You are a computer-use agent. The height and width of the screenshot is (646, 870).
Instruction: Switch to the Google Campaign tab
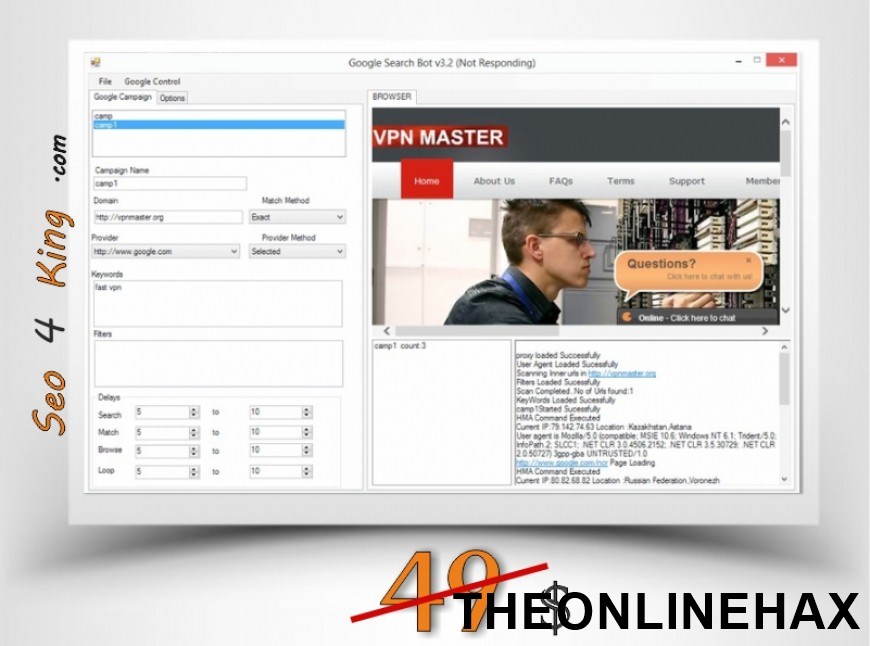pyautogui.click(x=123, y=97)
